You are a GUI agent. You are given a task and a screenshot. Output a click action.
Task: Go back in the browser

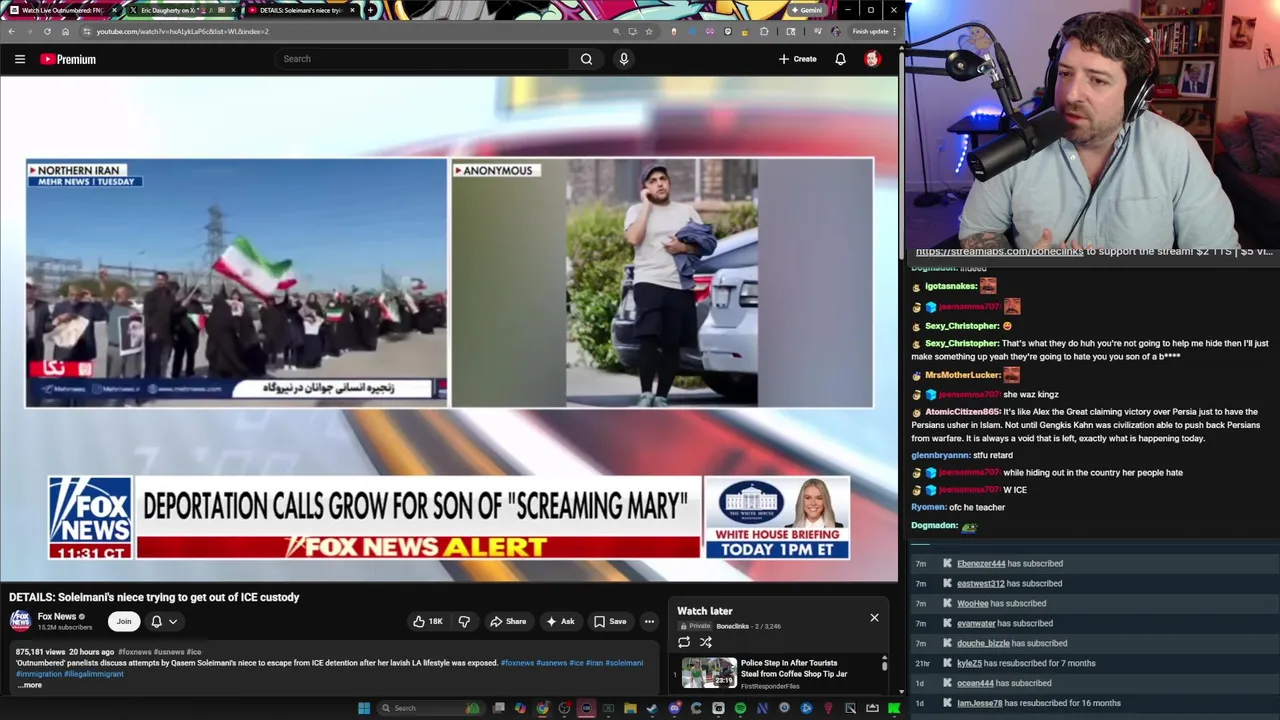tap(11, 31)
